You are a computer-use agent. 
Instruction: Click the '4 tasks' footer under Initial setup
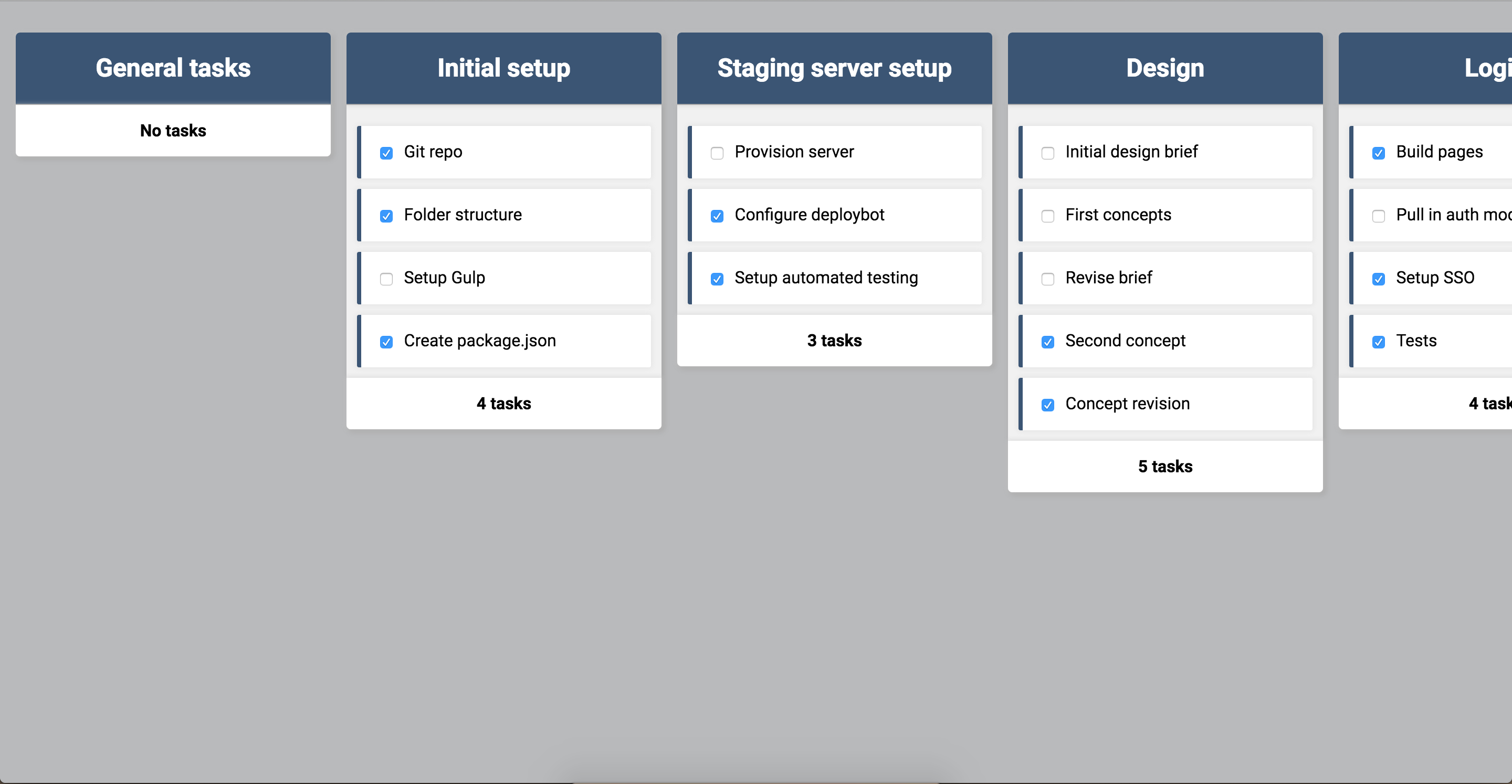click(x=503, y=404)
